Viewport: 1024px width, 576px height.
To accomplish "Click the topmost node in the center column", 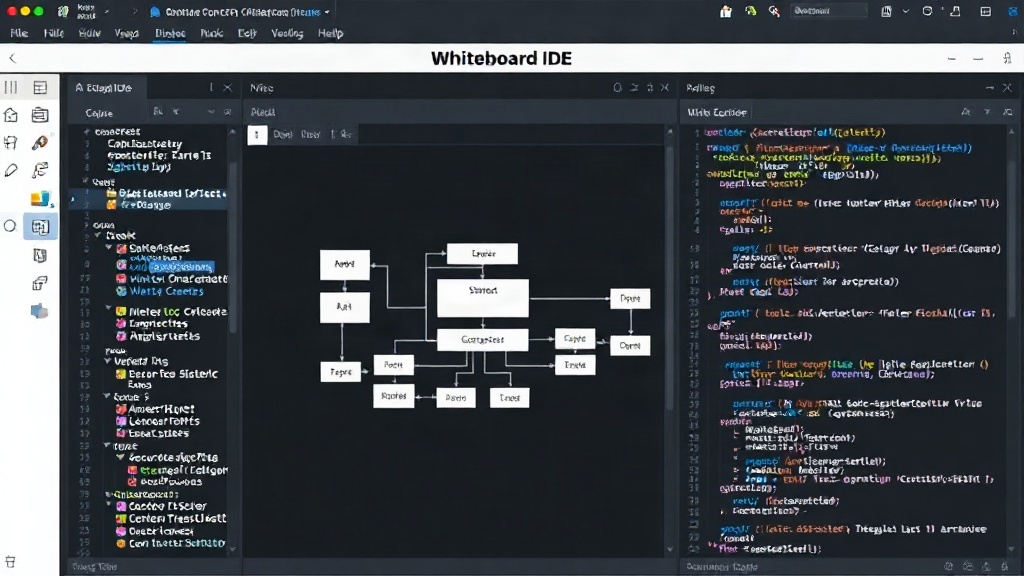I will click(x=483, y=253).
